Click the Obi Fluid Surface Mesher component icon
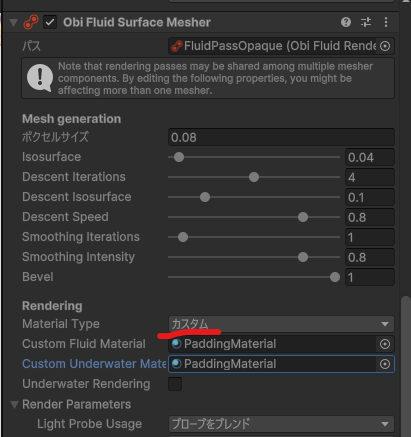Screen dimensions: 411x437 [31, 22]
